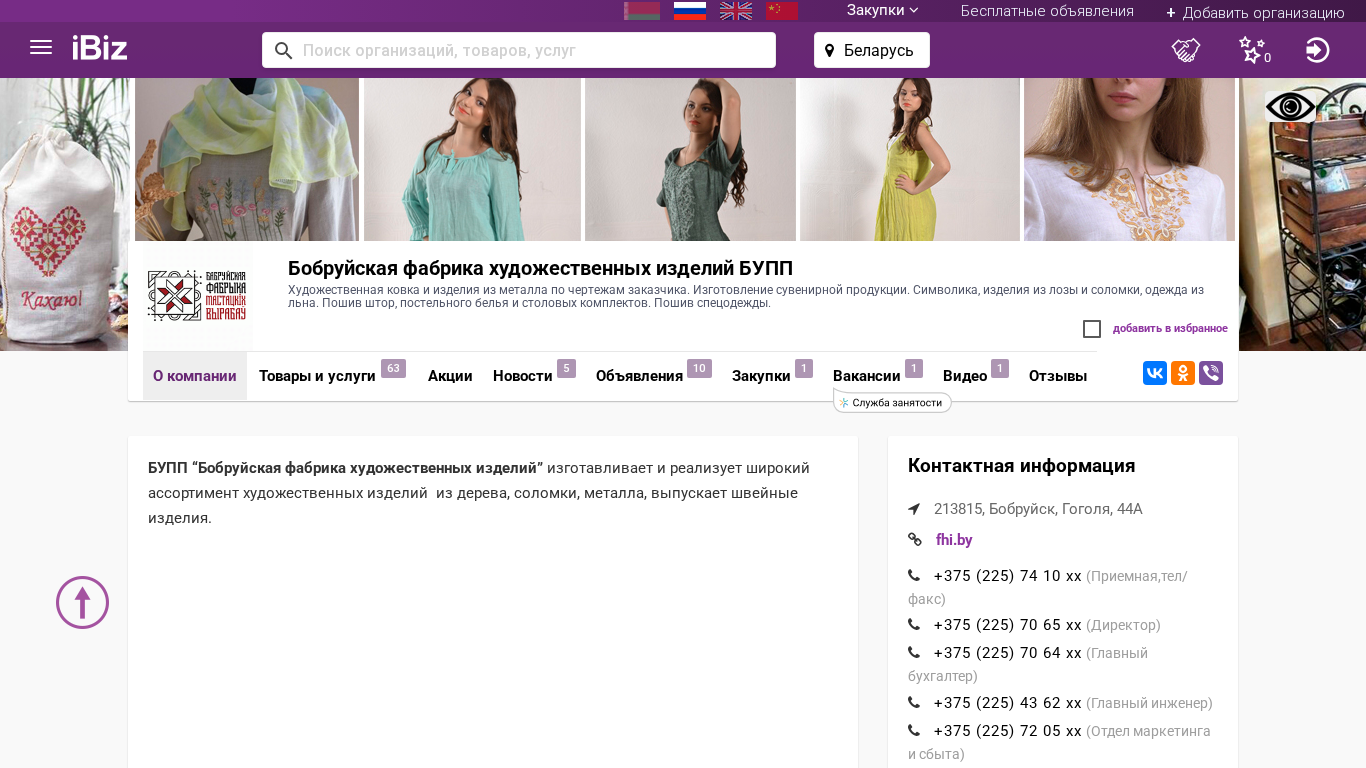Reveal phone number for Главный инженер
The width and height of the screenshot is (1366, 768).
[x=1007, y=703]
